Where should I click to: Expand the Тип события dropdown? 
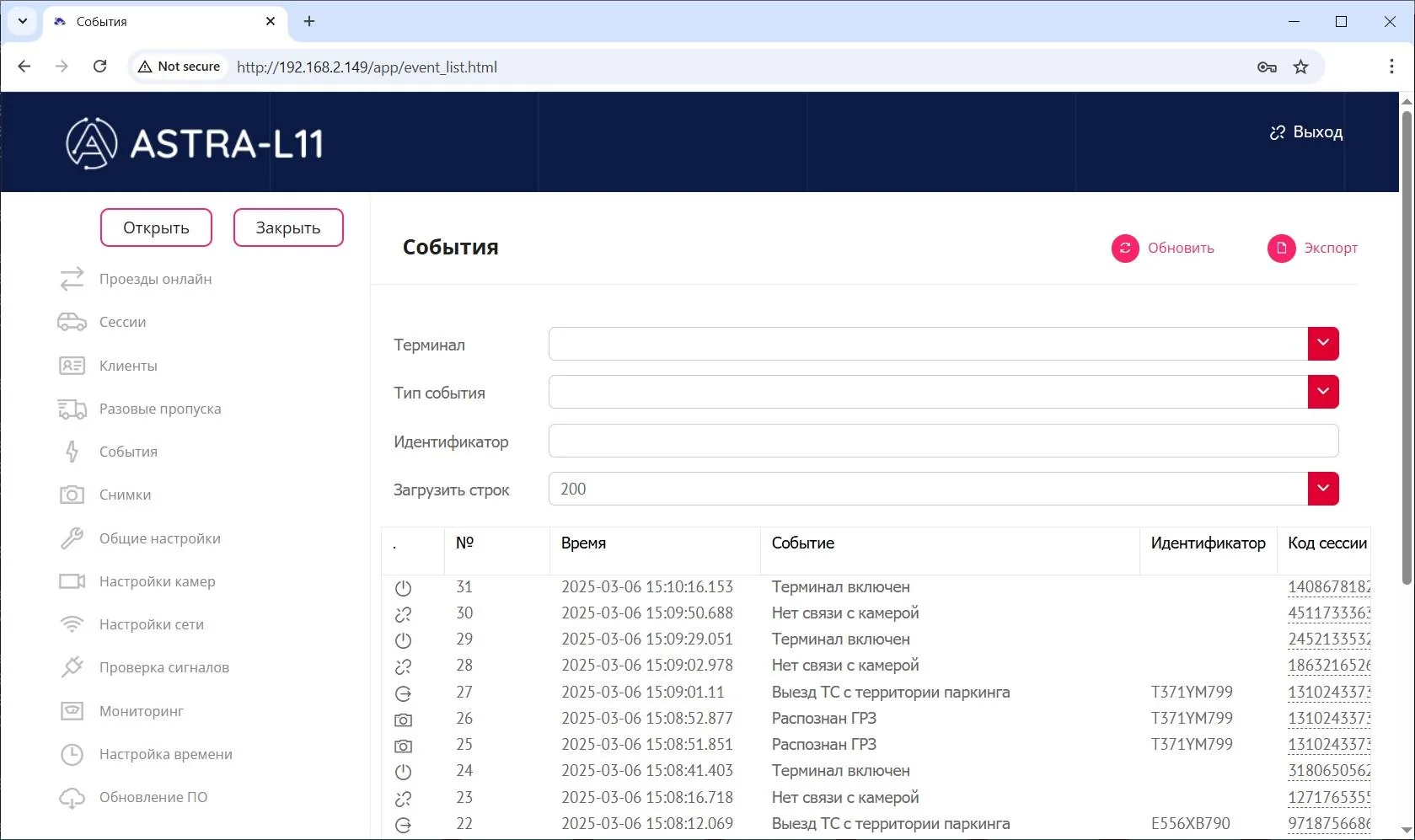pyautogui.click(x=1323, y=392)
